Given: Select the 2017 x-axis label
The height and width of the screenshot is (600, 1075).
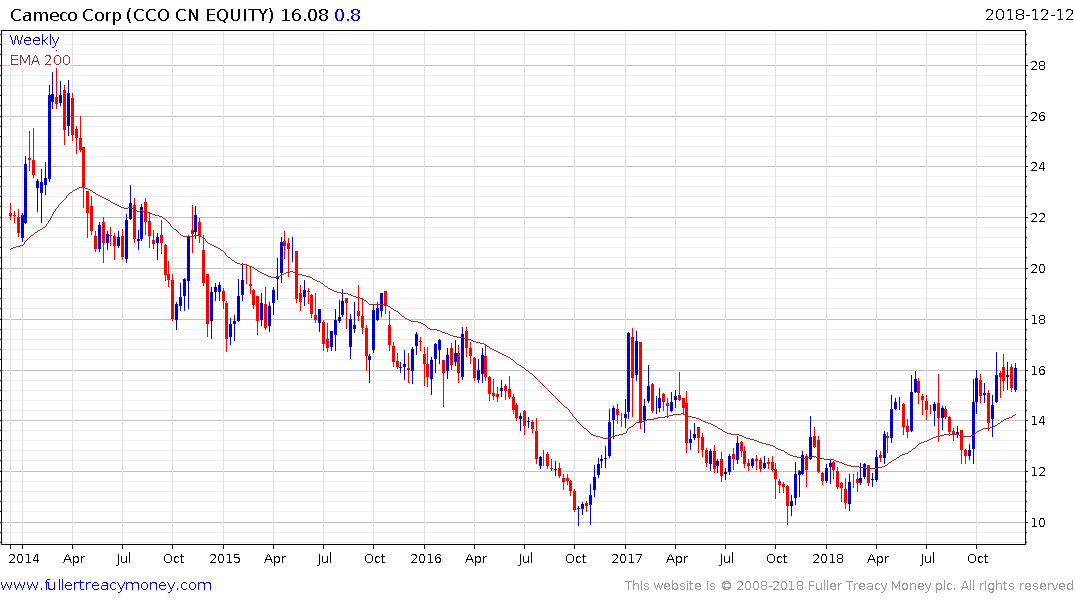Looking at the screenshot, I should [626, 558].
